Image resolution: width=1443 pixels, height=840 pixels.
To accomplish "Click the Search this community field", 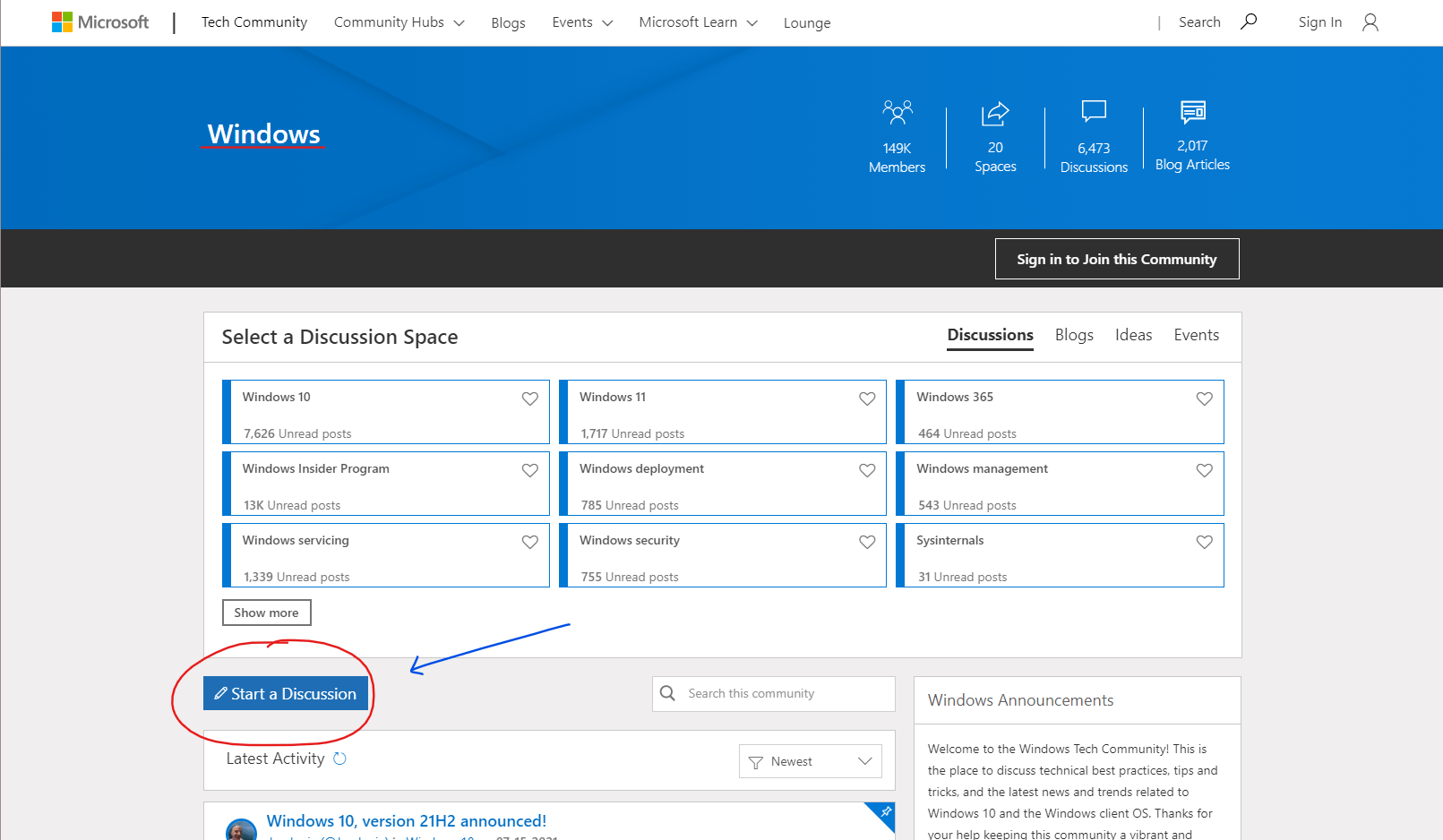I will pyautogui.click(x=774, y=694).
